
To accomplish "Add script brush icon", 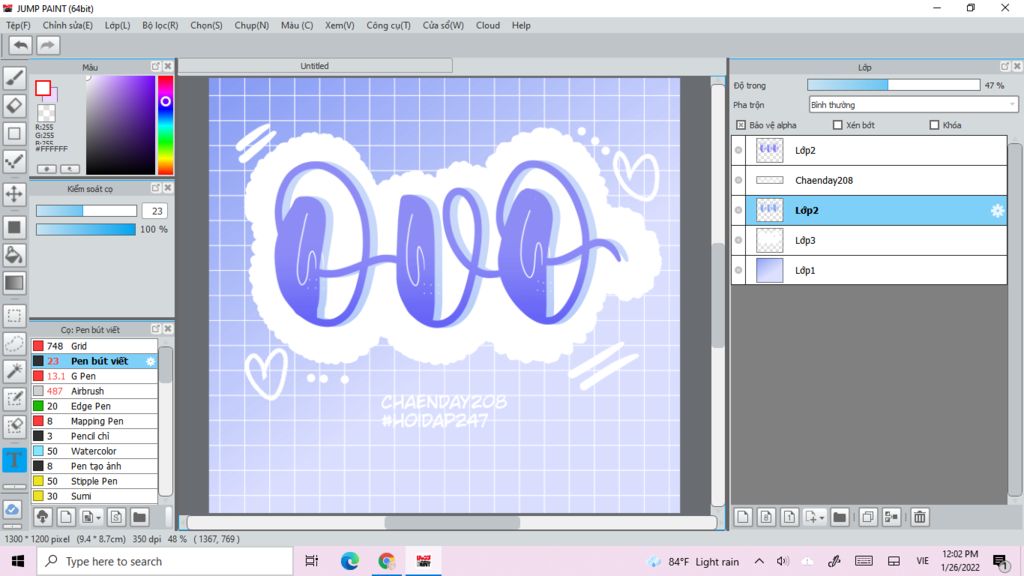I will 116,517.
